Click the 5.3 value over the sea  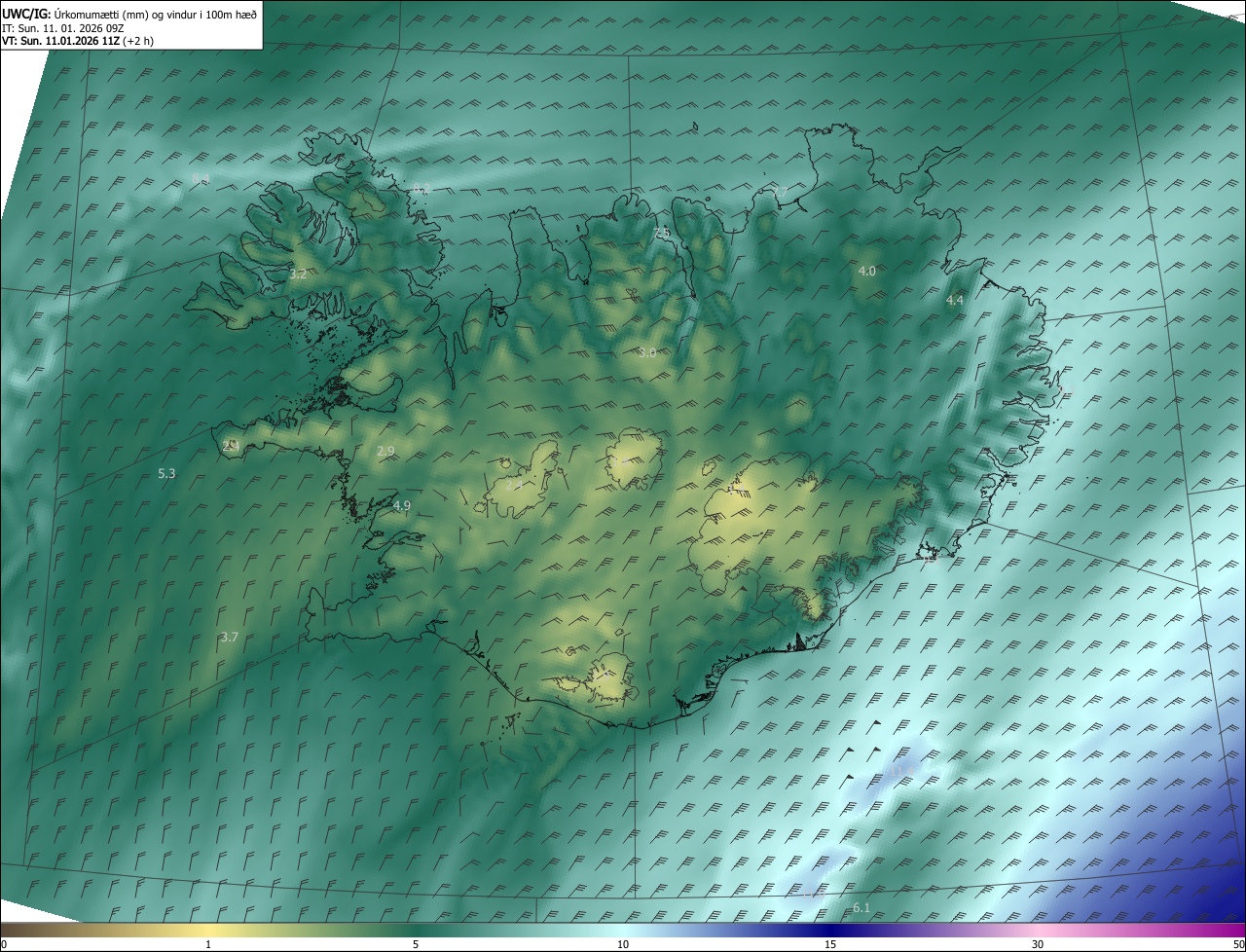point(166,474)
